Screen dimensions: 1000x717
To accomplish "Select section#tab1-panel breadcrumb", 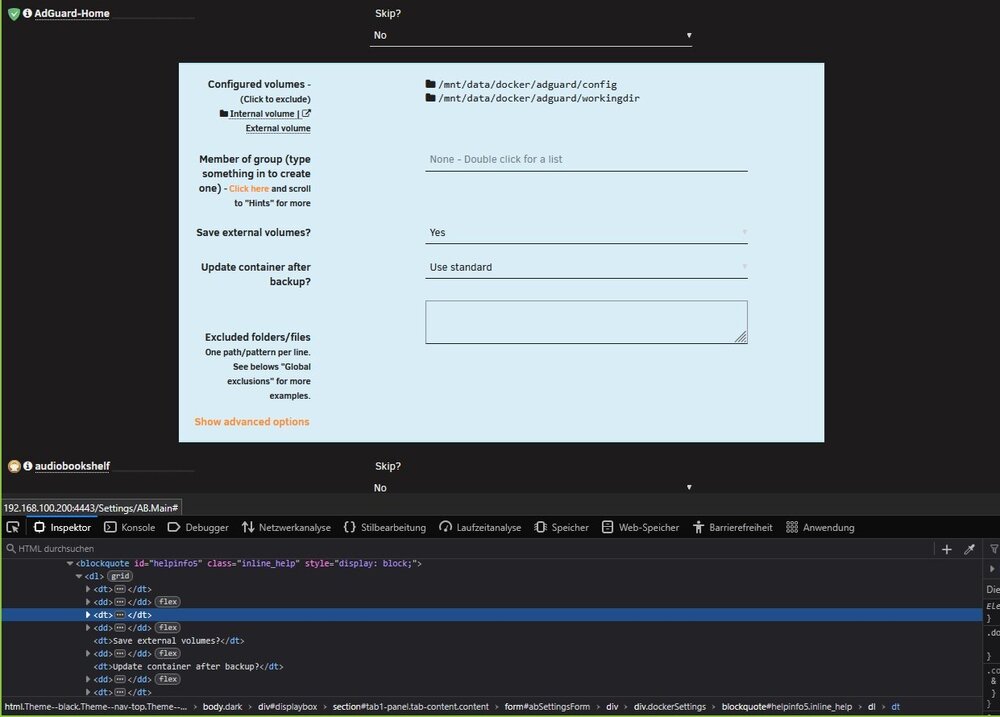I will pyautogui.click(x=411, y=707).
